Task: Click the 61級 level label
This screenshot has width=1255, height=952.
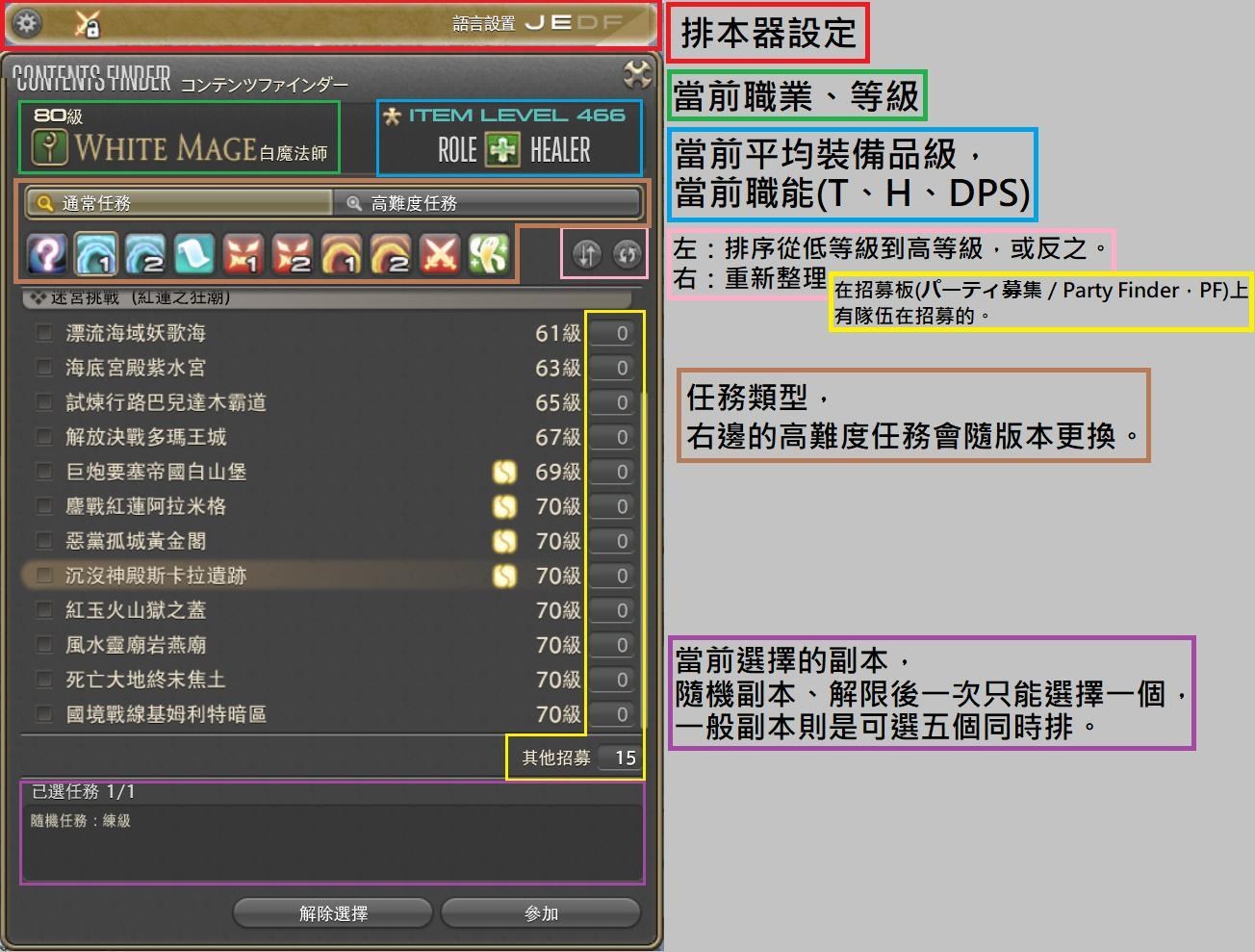Action: coord(558,333)
